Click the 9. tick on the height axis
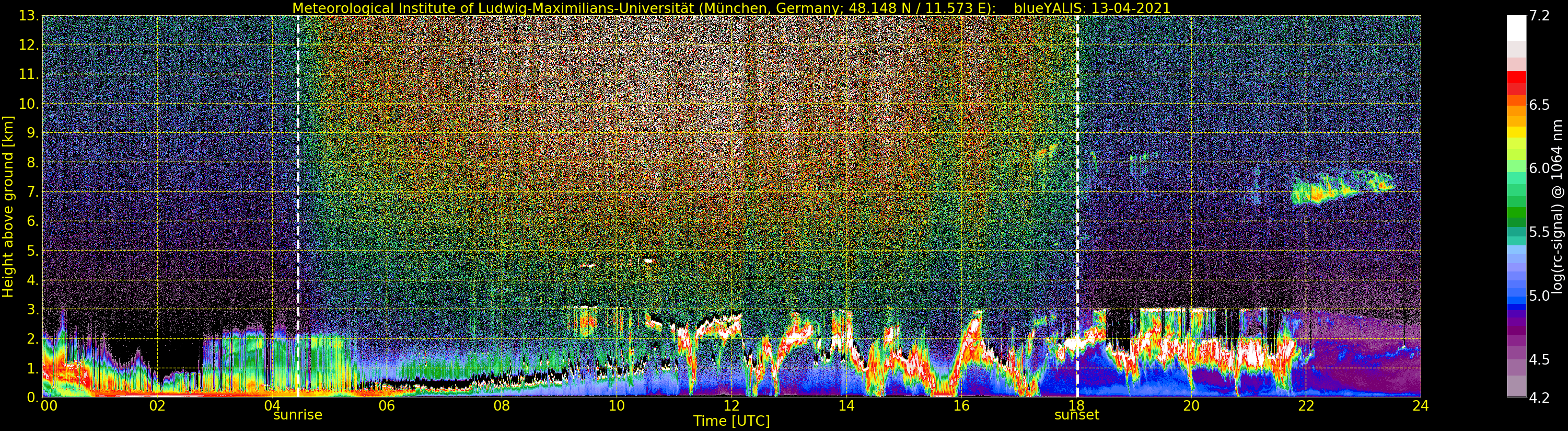The image size is (1568, 431). pos(33,133)
